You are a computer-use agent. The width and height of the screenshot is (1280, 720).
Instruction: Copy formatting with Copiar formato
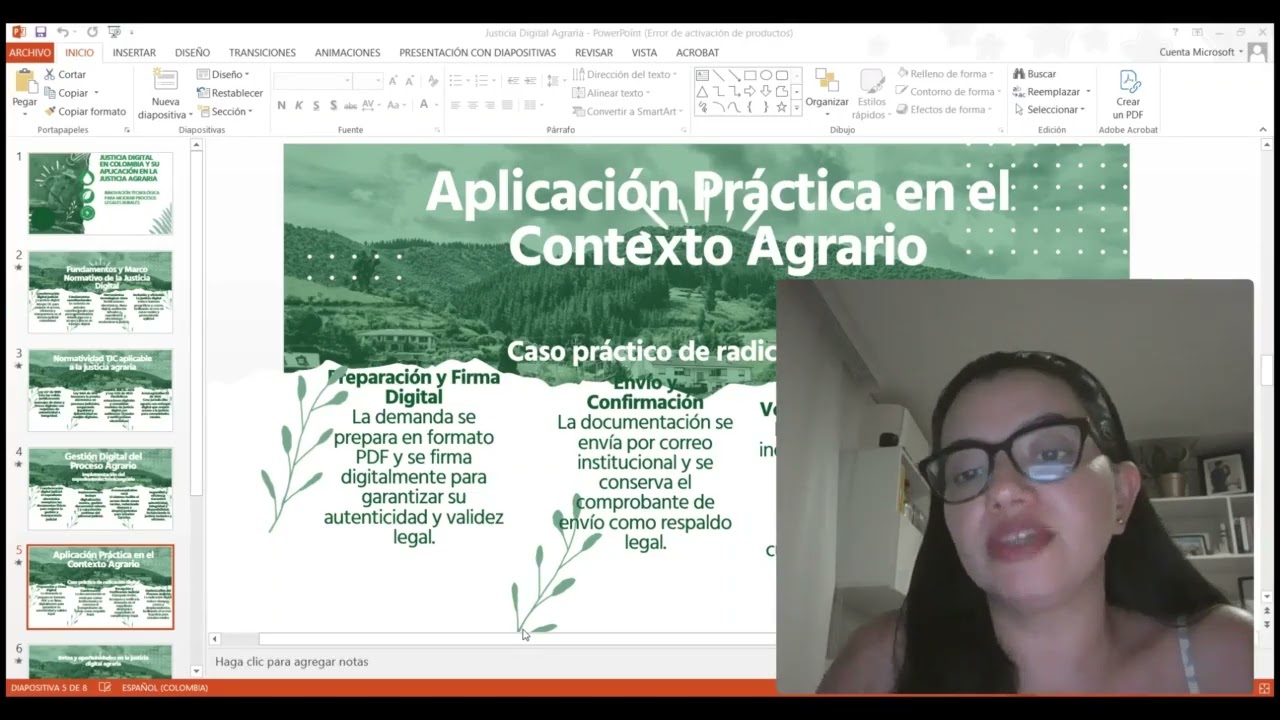[84, 111]
